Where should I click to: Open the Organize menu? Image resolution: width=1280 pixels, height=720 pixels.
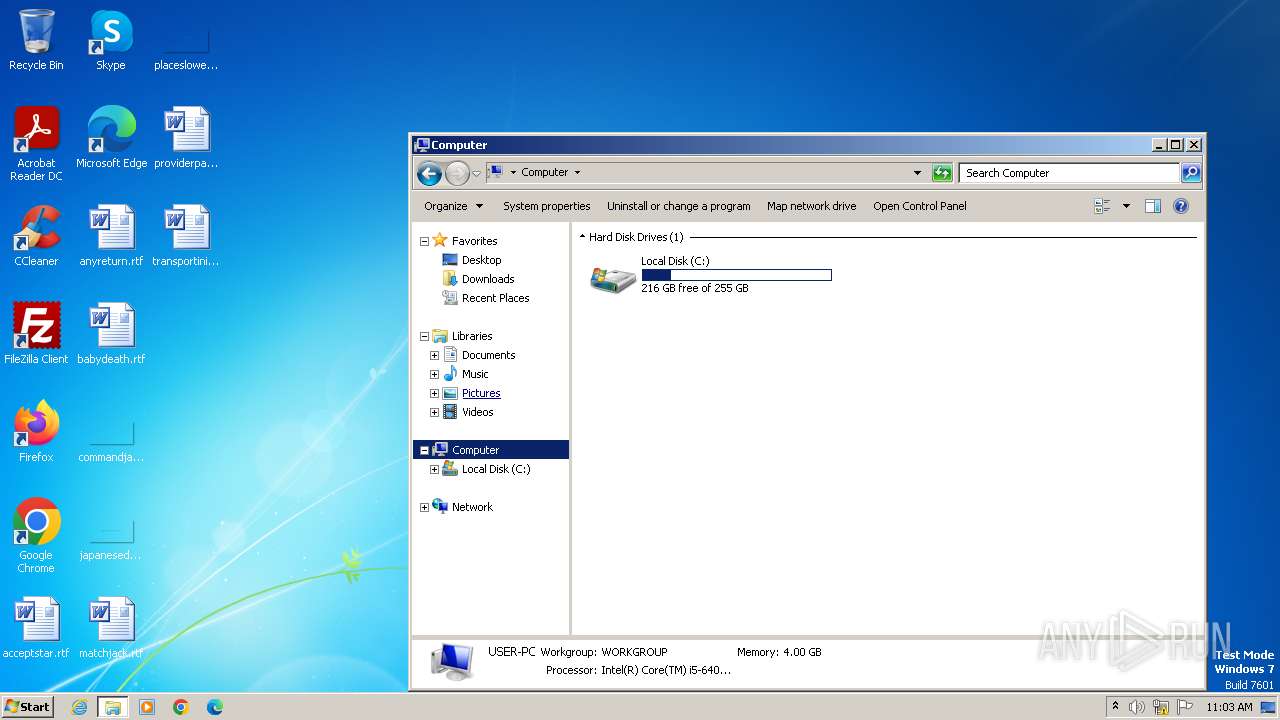click(x=453, y=206)
